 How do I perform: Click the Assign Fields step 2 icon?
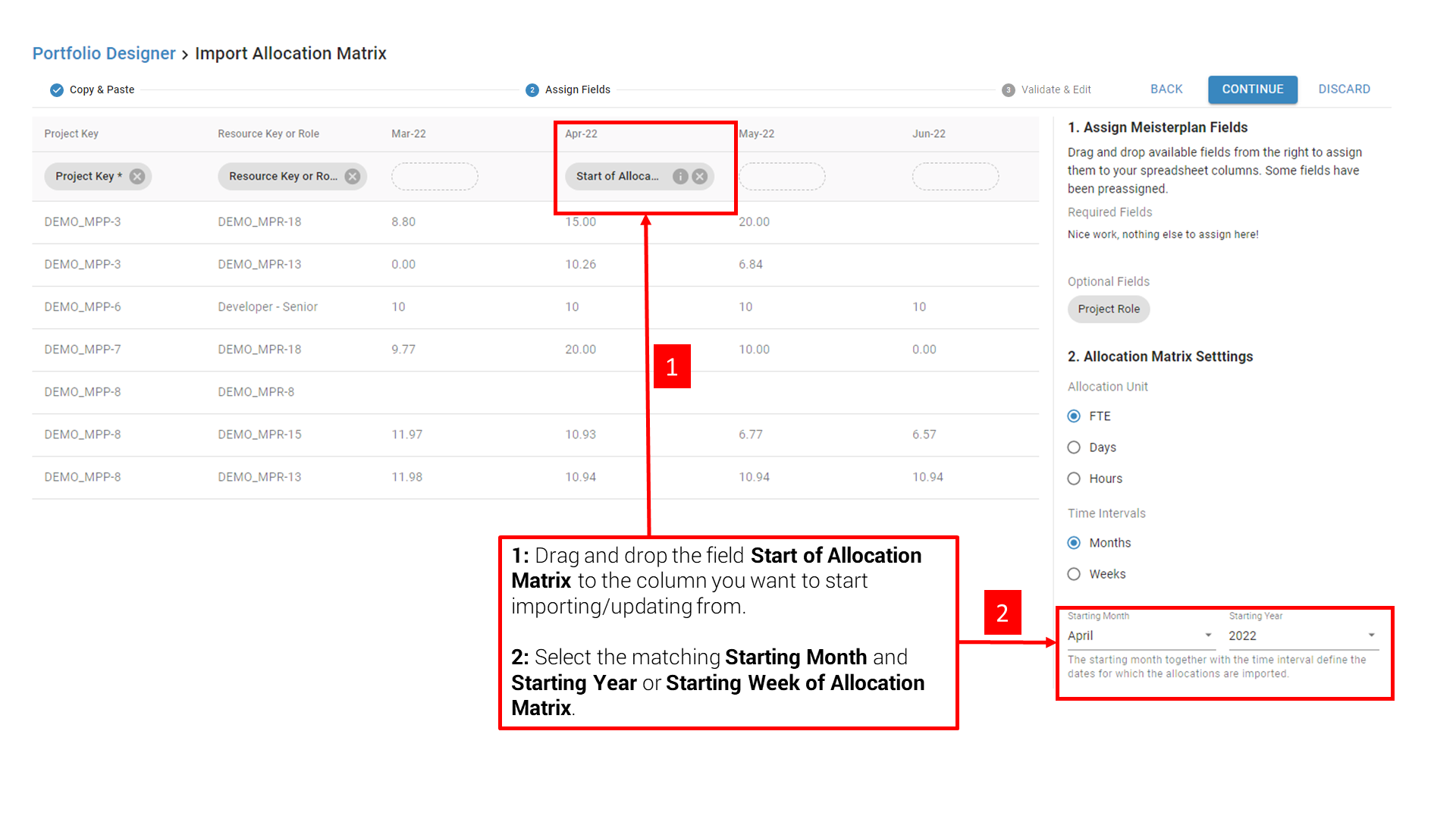pos(532,89)
